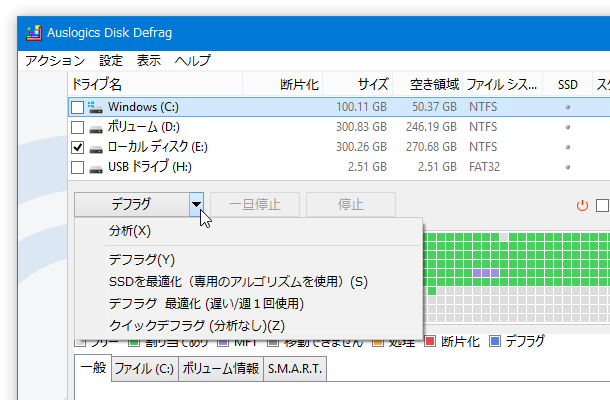Select SSDを最適化 (S) menu entry
The image size is (610, 400).
[249, 281]
